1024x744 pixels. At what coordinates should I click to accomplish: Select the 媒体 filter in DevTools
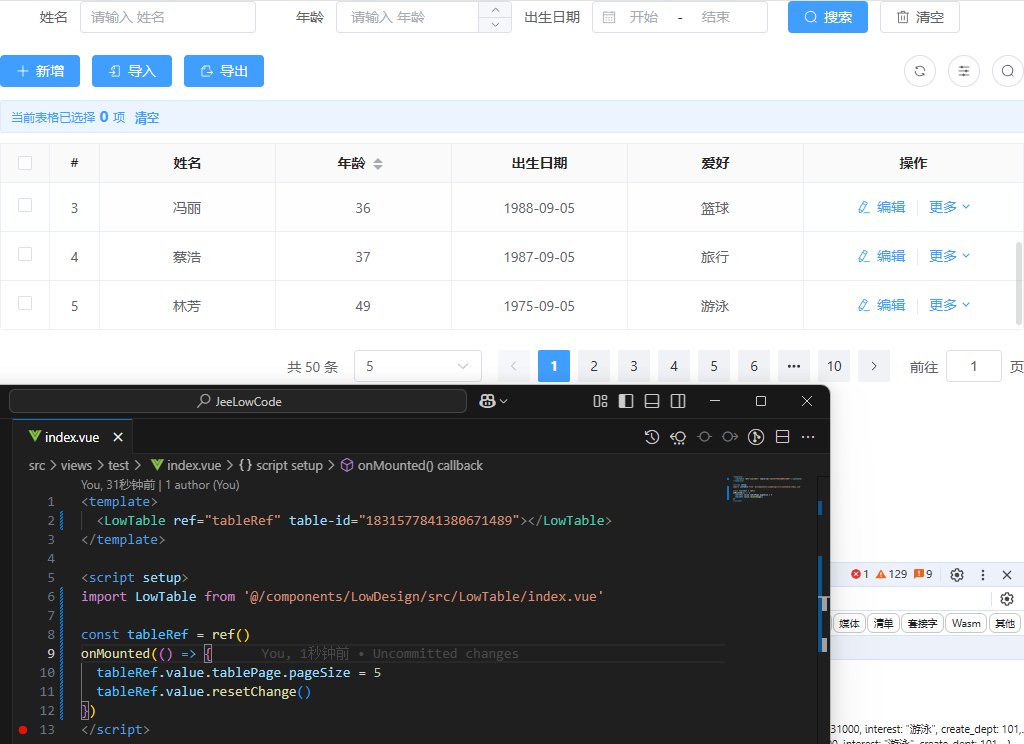pos(849,623)
